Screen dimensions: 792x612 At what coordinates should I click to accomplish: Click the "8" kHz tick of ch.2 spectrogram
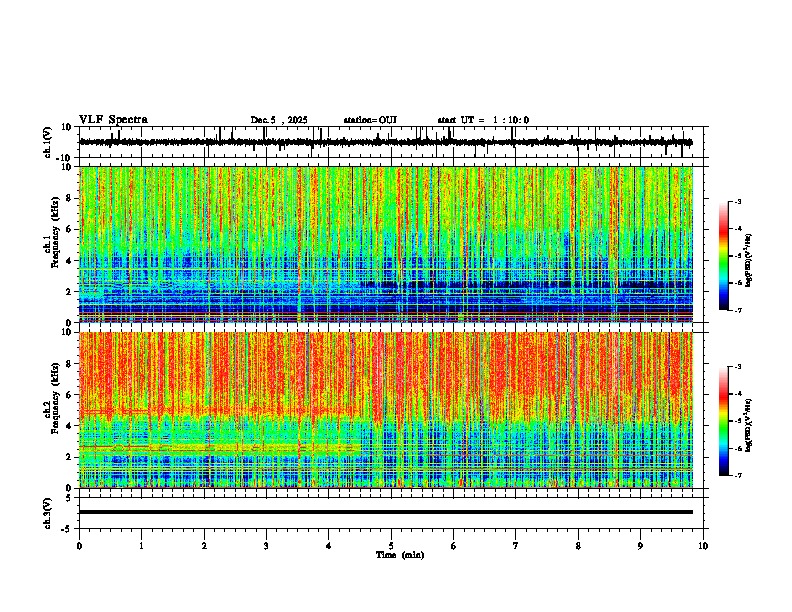tap(70, 364)
